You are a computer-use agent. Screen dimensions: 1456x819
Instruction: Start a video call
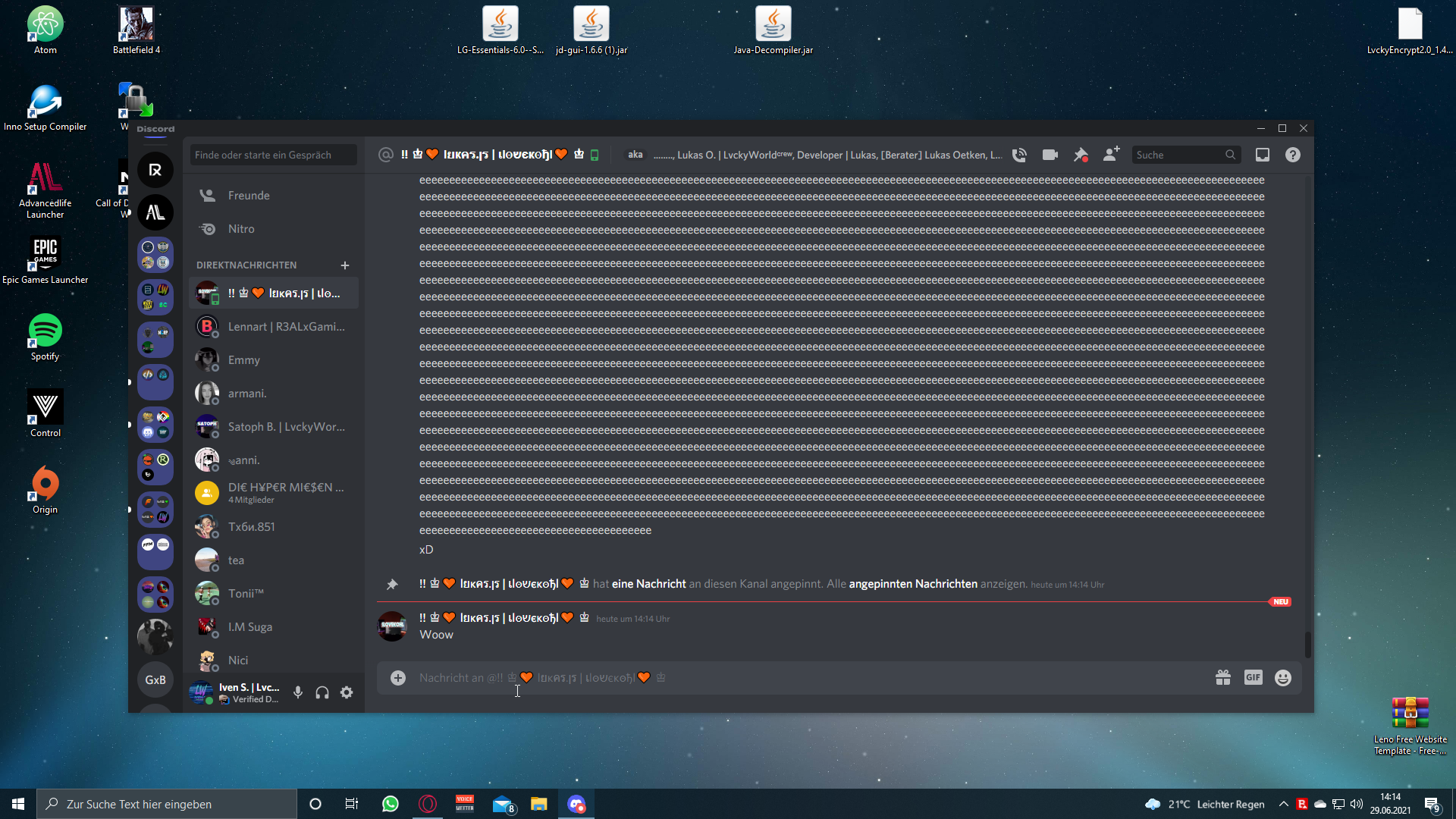[1050, 155]
